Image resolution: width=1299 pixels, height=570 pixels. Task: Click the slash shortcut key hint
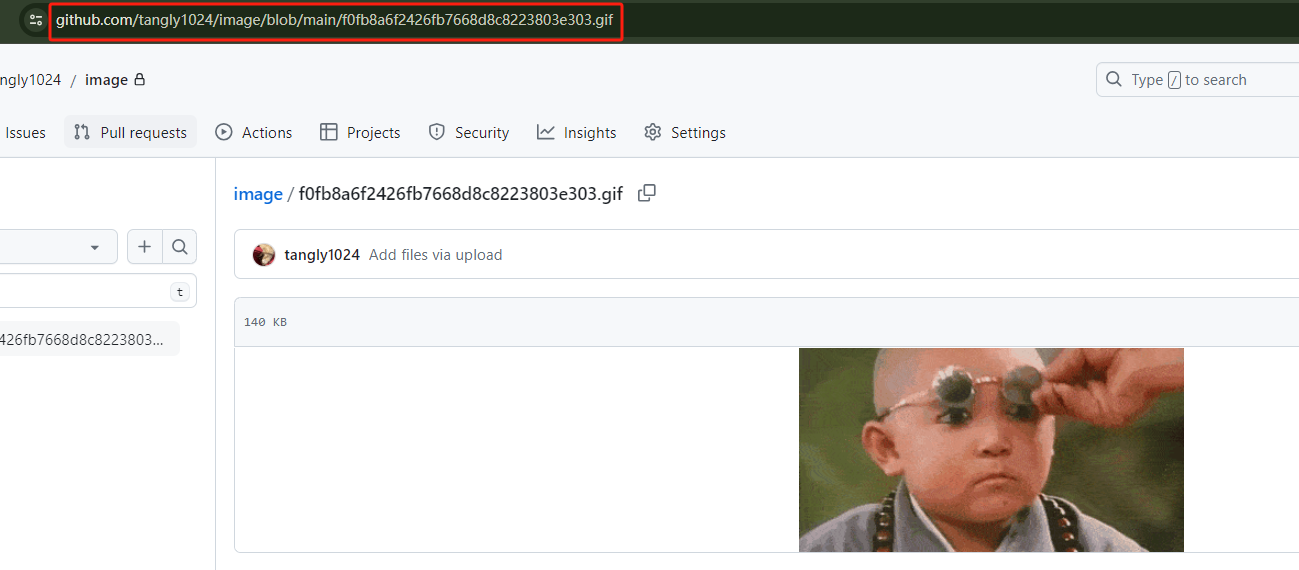pos(1175,80)
